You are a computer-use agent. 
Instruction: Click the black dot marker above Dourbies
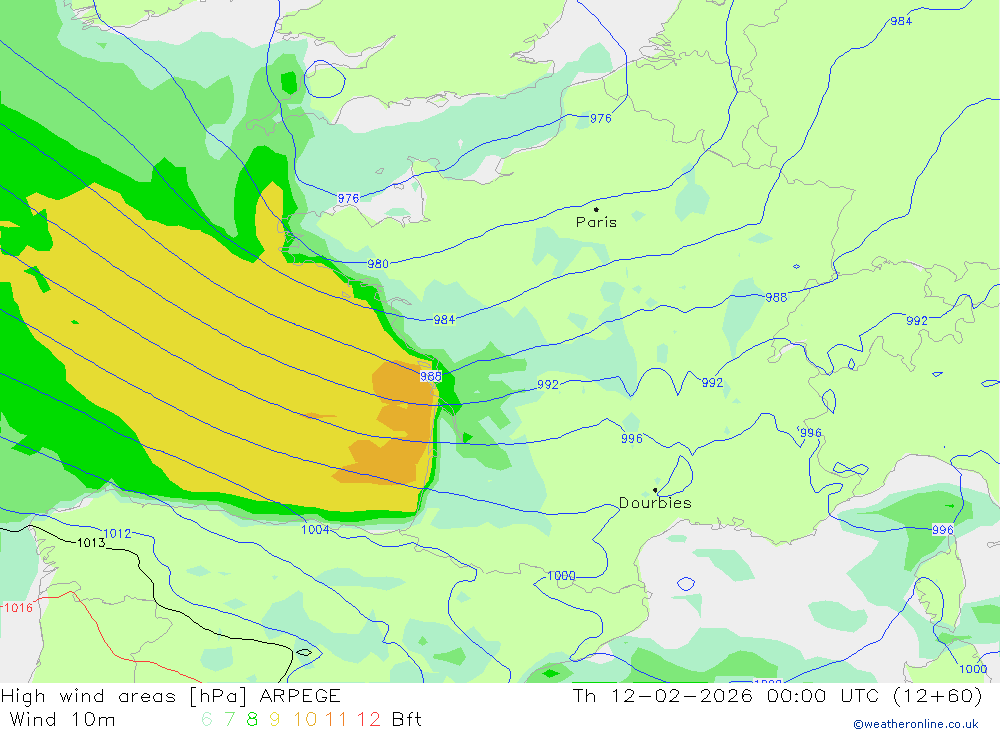(x=655, y=490)
